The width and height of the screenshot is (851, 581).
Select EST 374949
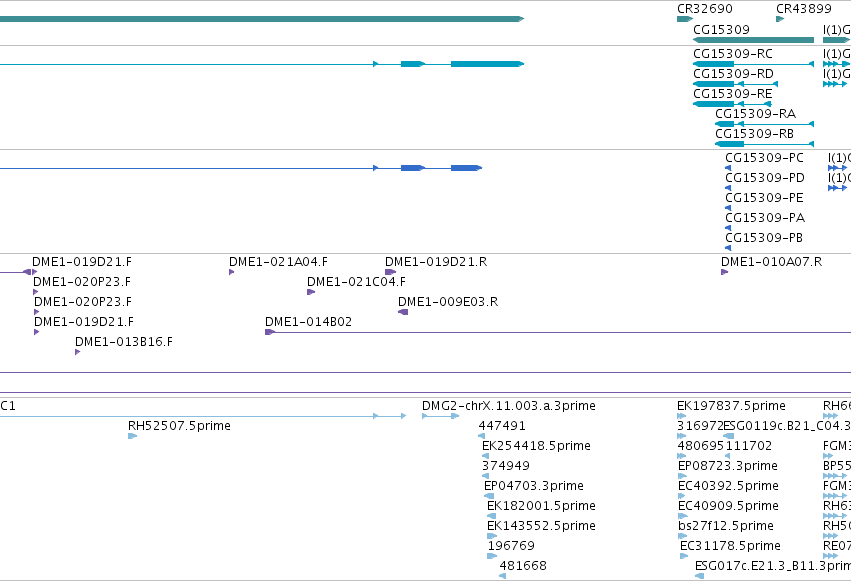506,466
